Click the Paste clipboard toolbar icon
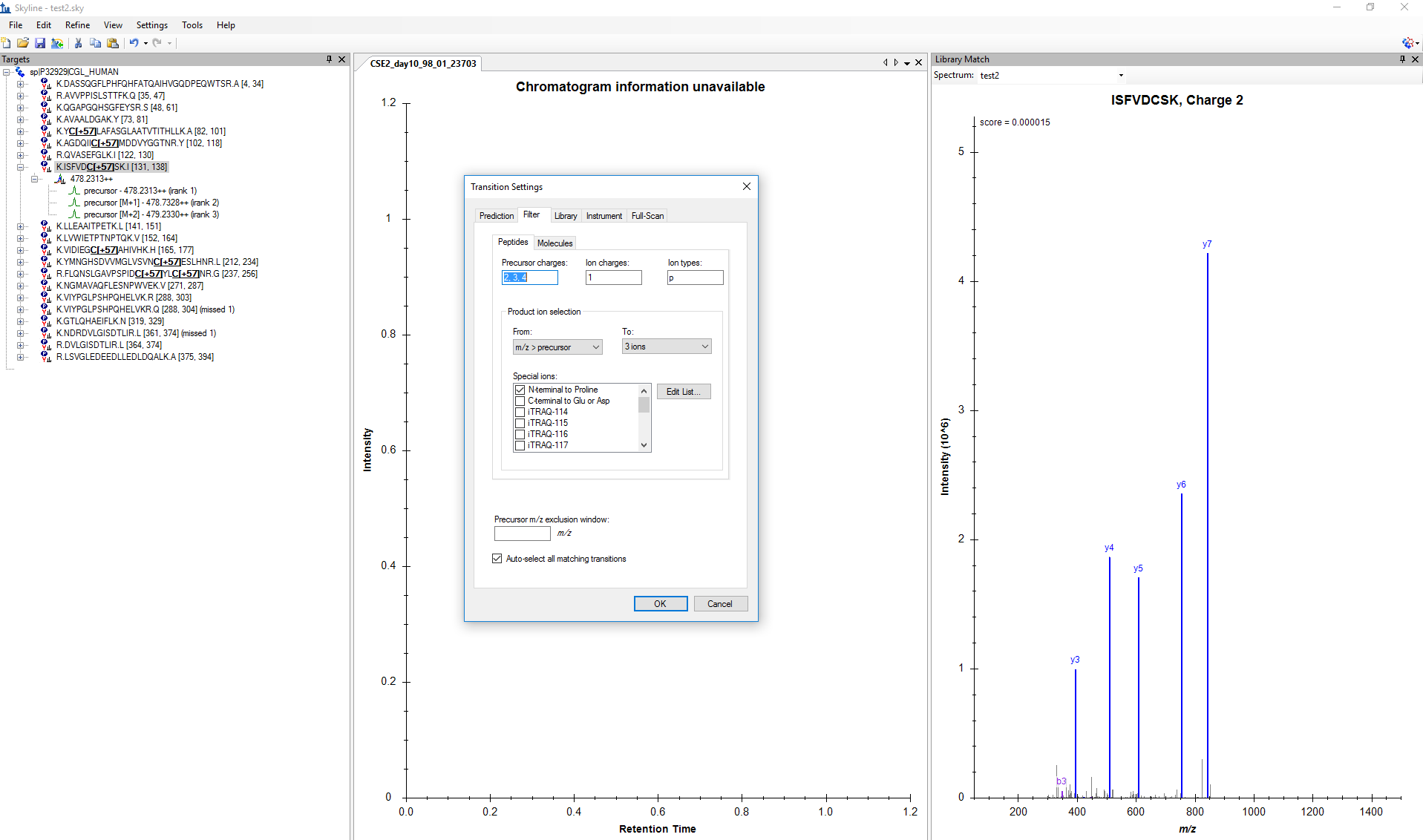The height and width of the screenshot is (840, 1423). coord(113,43)
